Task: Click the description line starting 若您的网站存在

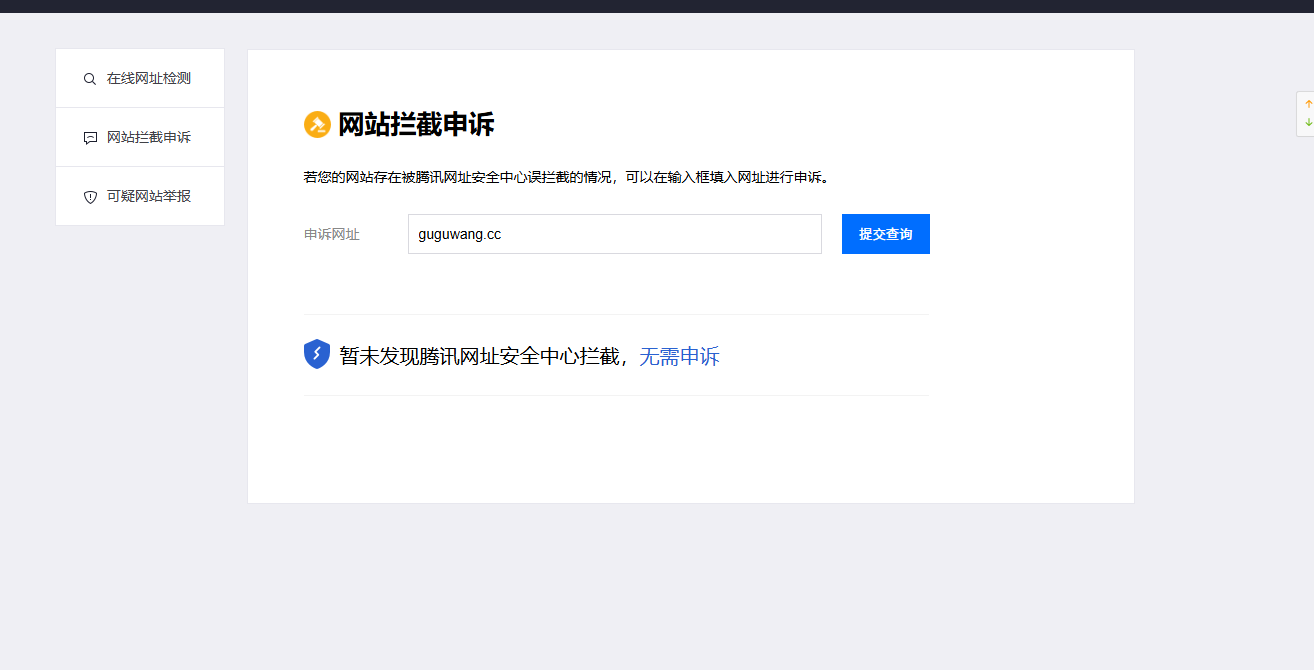Action: [x=566, y=177]
